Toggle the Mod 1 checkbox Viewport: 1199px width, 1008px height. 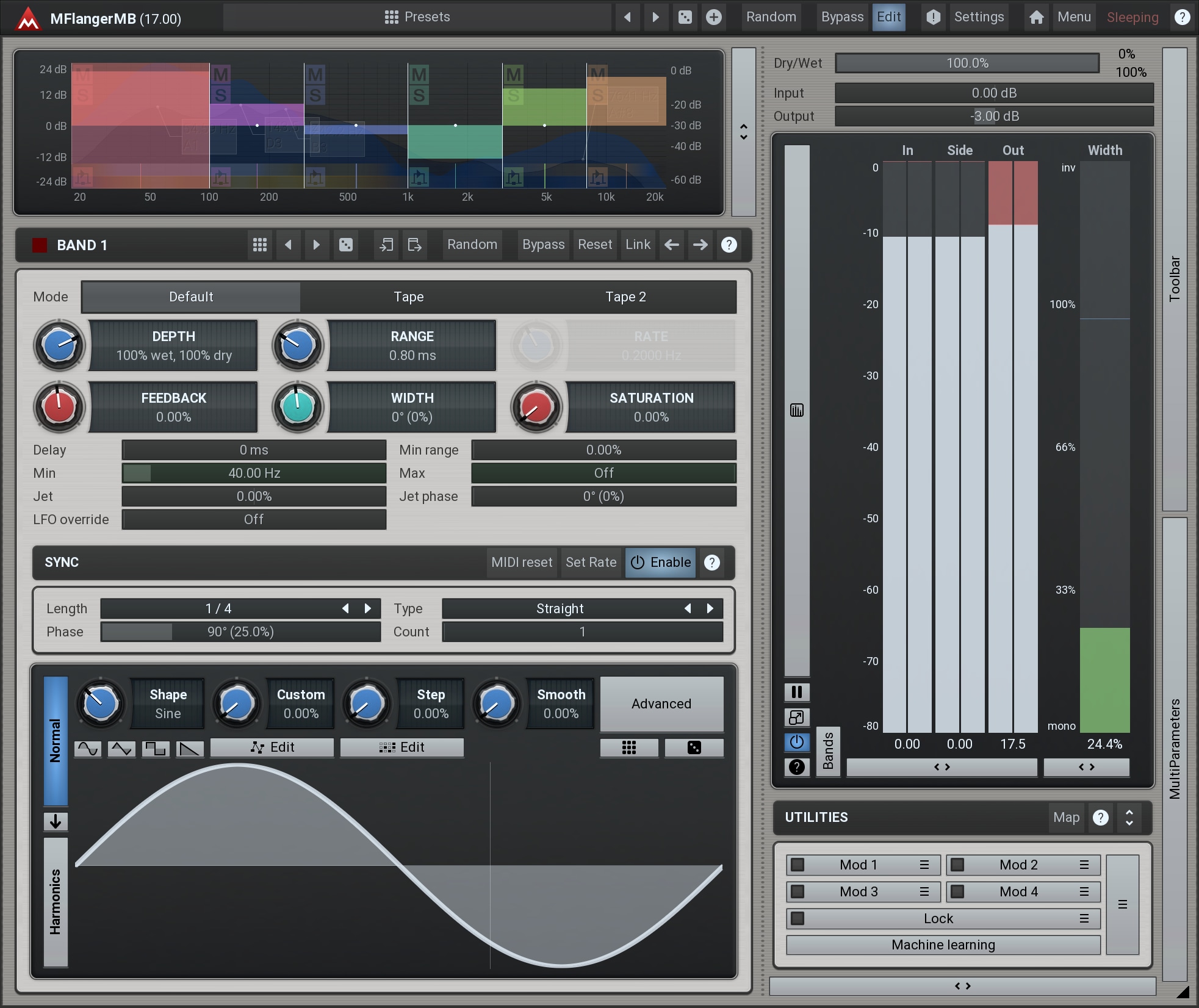(798, 865)
